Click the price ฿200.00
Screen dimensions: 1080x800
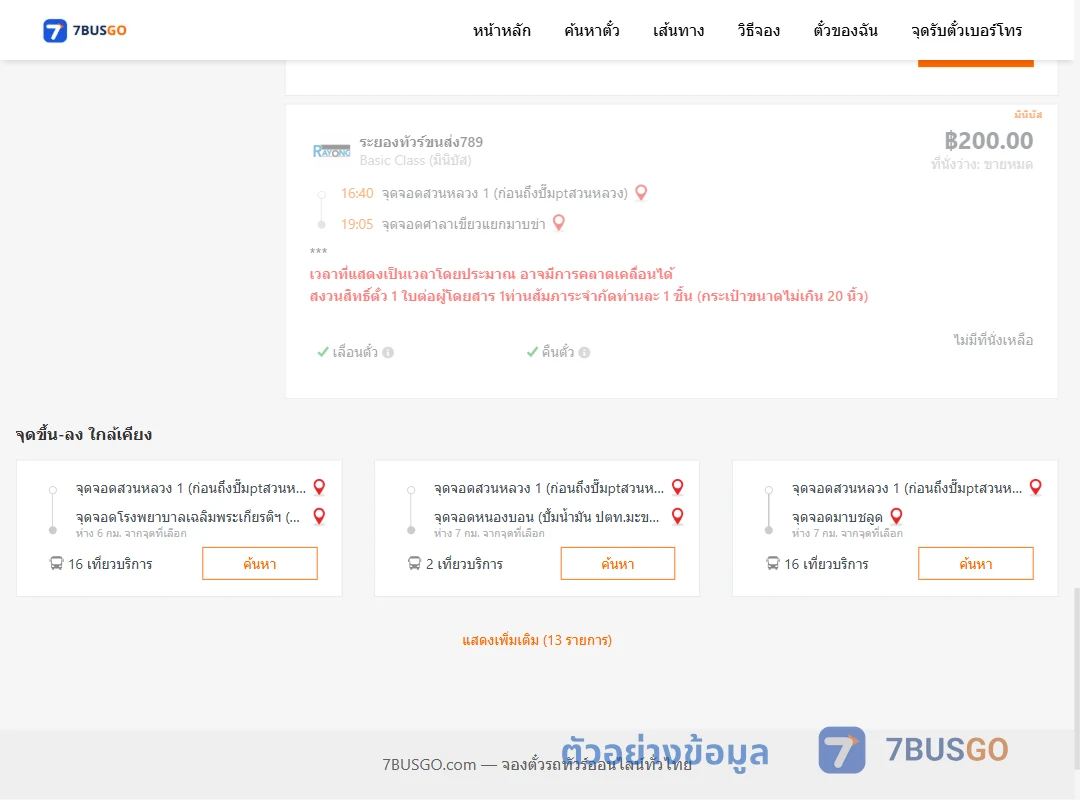(988, 141)
